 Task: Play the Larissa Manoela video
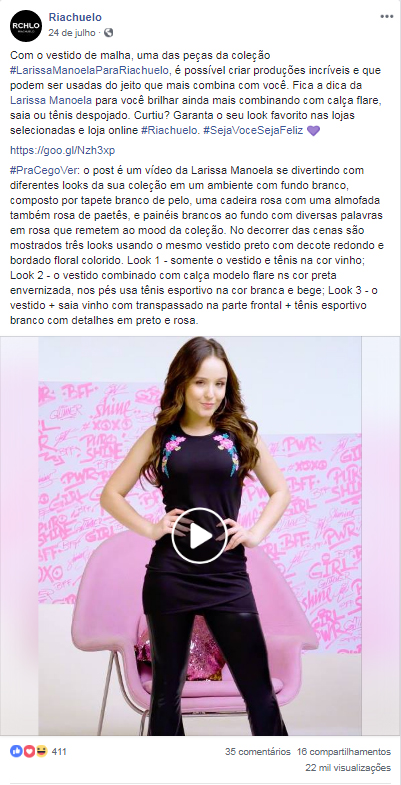click(200, 536)
